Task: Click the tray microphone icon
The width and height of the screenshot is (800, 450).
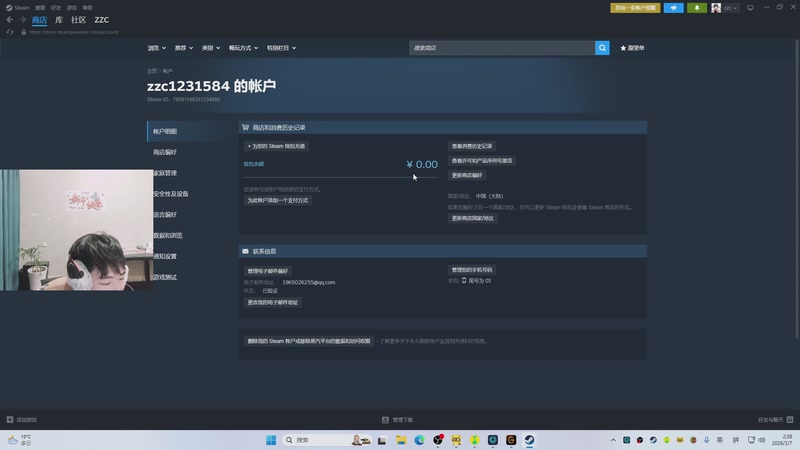Action: tap(707, 440)
